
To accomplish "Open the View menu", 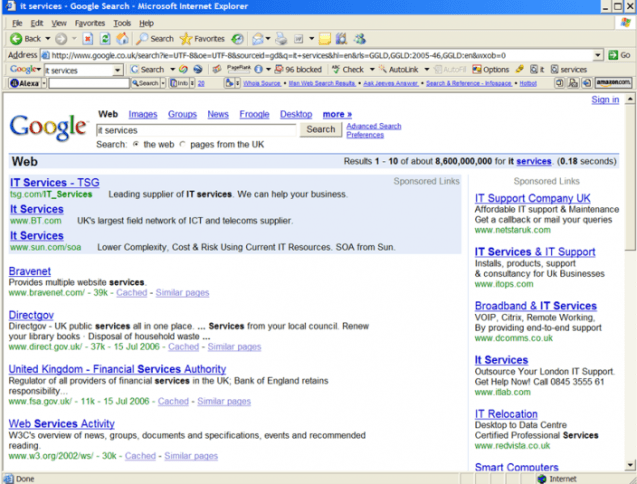I will coord(59,23).
